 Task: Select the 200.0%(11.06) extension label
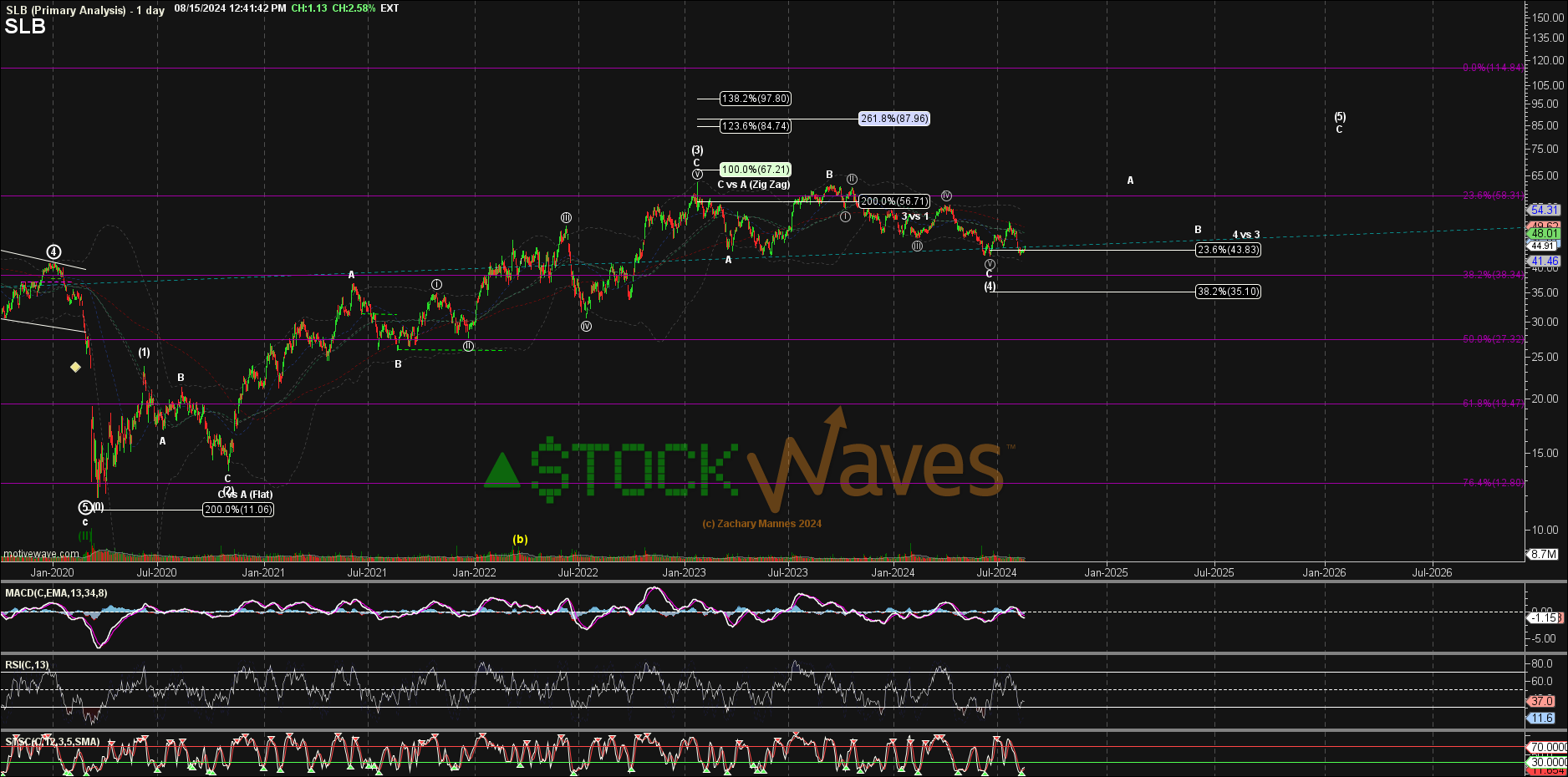pos(238,510)
